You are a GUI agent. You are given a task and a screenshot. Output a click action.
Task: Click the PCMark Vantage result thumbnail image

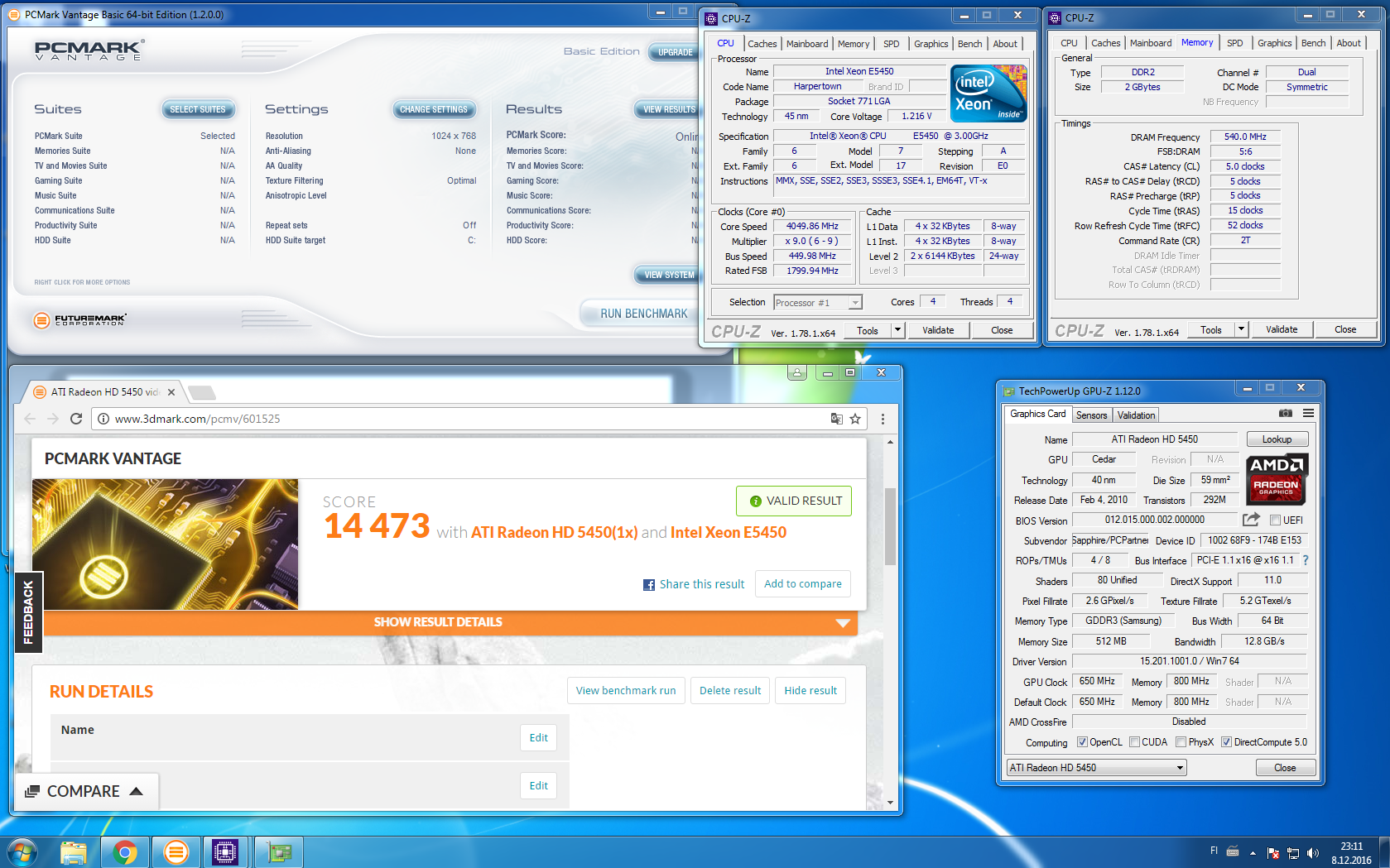pyautogui.click(x=166, y=544)
